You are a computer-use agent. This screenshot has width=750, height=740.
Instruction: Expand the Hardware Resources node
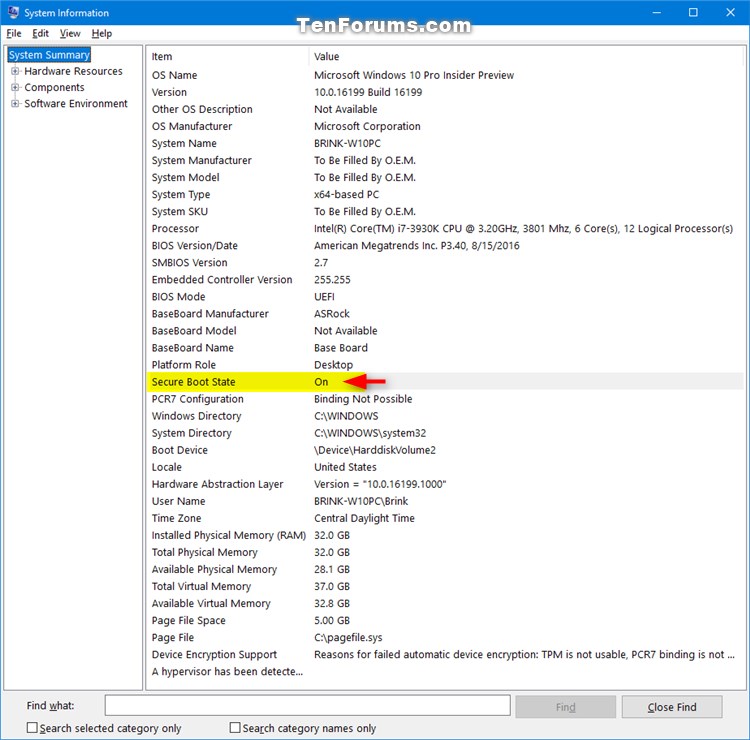[15, 71]
